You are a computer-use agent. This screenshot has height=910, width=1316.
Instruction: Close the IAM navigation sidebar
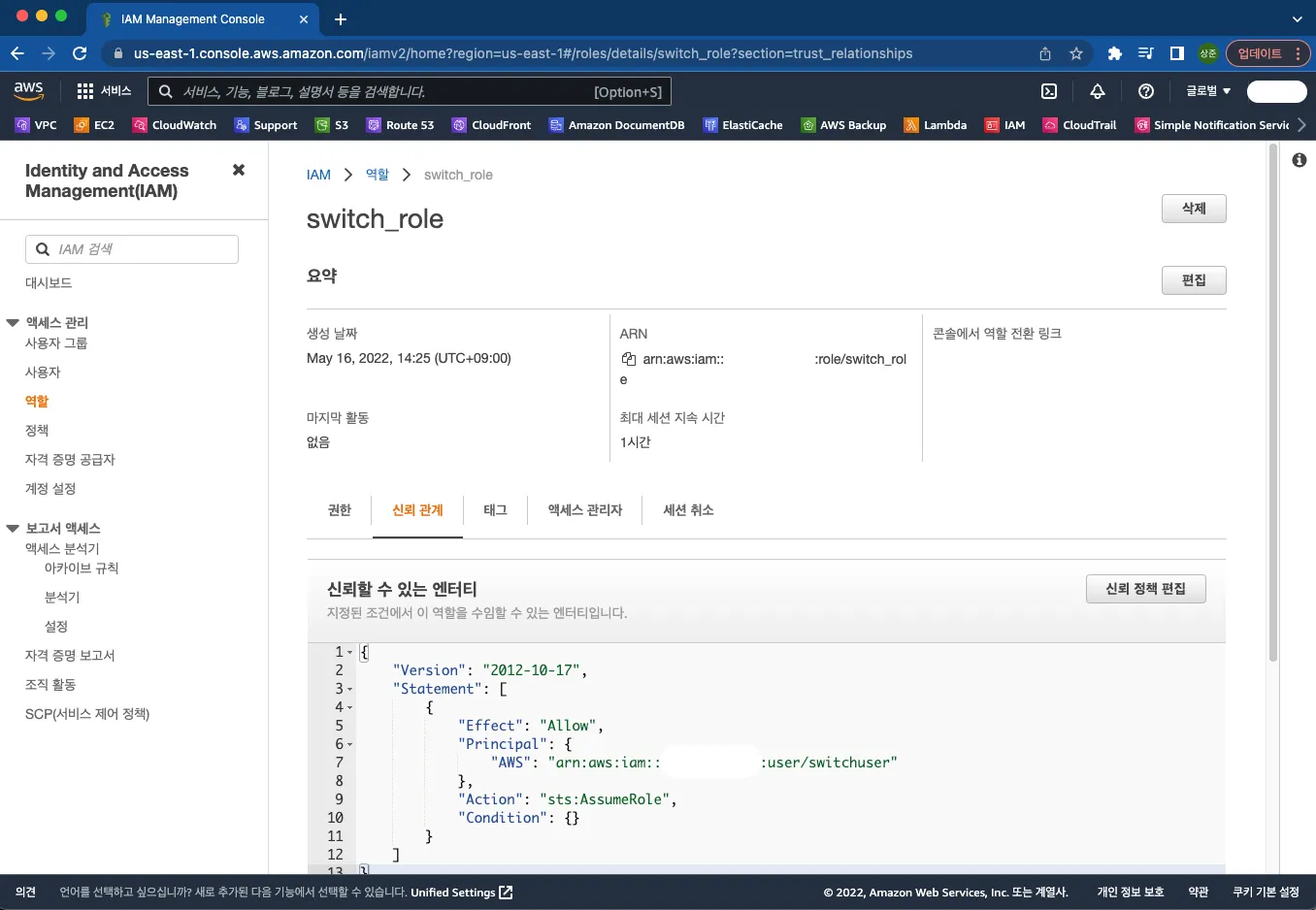click(x=239, y=170)
